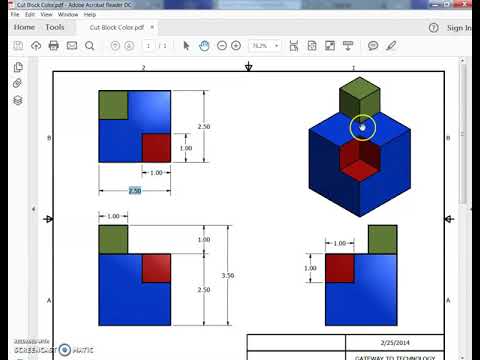
Task: Open the Help menu
Action: point(90,14)
